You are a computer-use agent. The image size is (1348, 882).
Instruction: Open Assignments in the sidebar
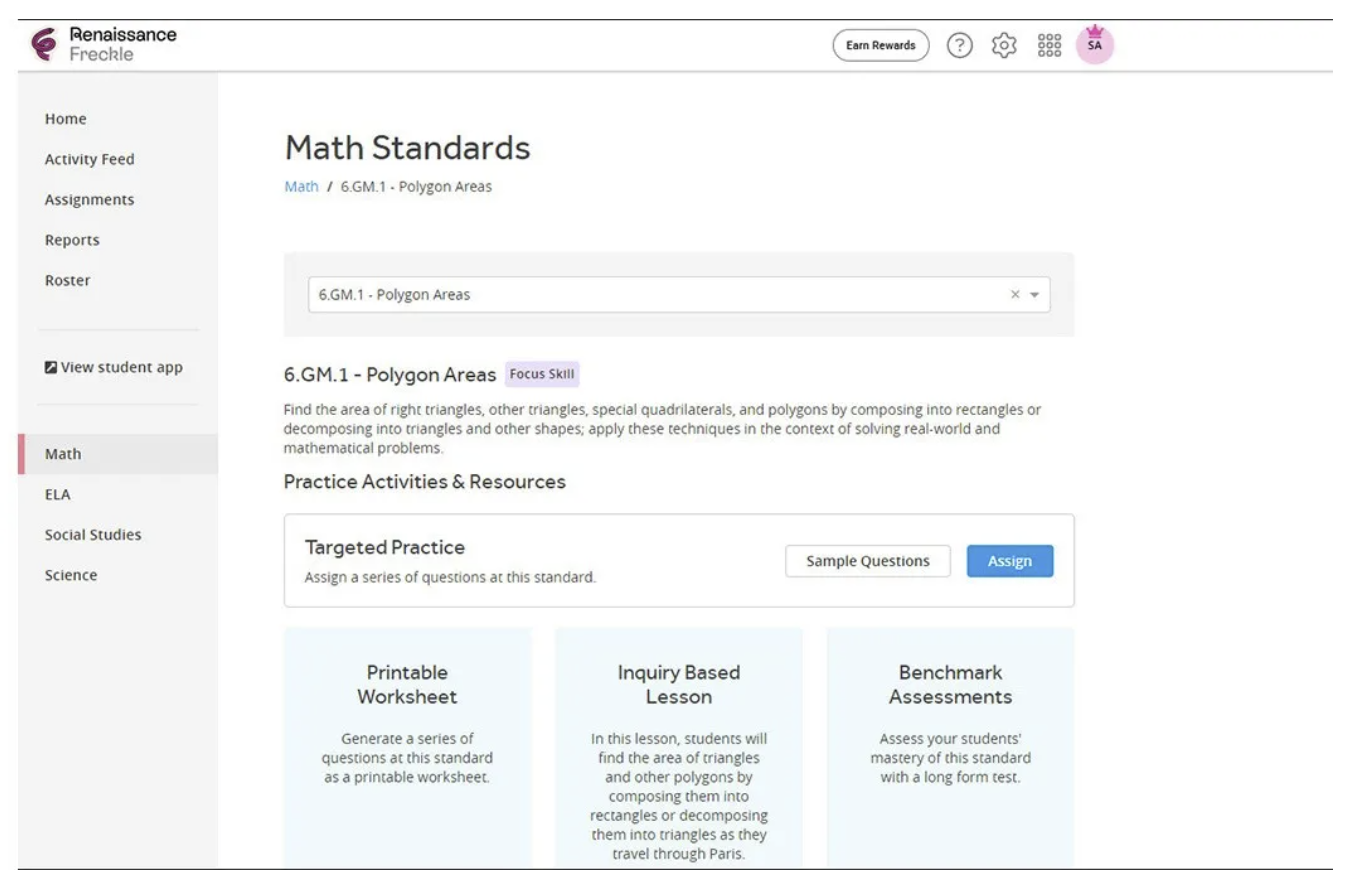tap(89, 200)
